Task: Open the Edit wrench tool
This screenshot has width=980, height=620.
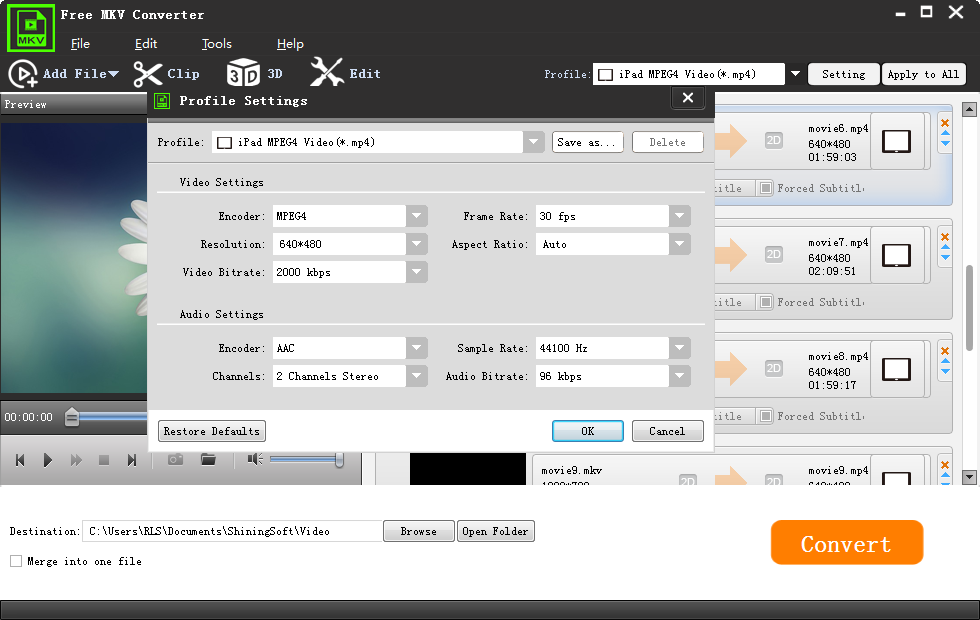Action: [326, 72]
